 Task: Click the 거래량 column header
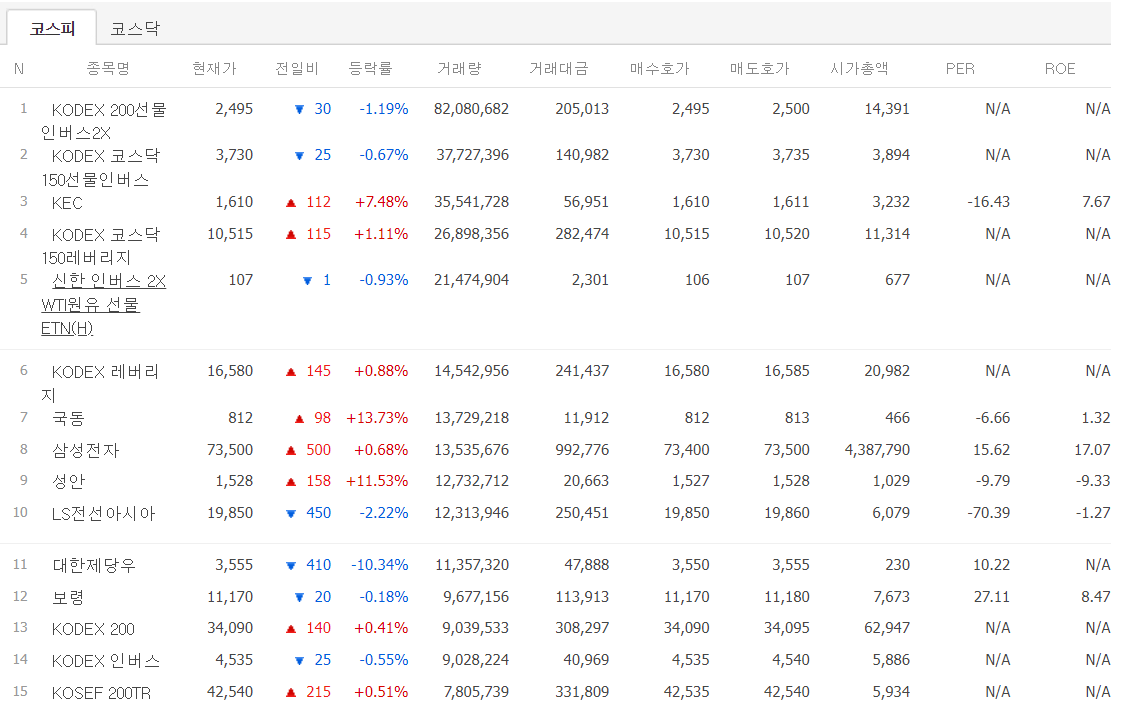point(459,69)
